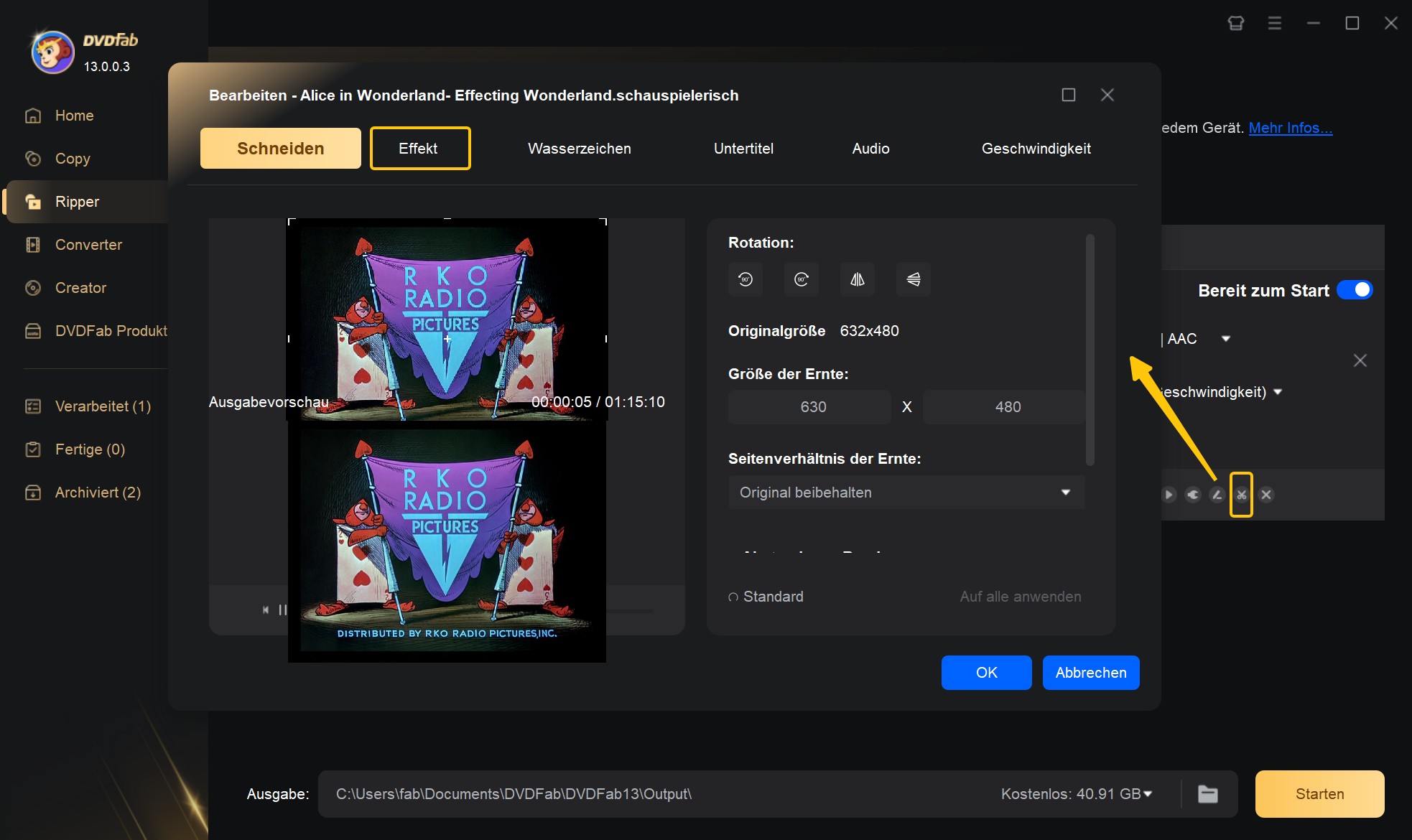Expand the AAC audio format dropdown
Image resolution: width=1412 pixels, height=840 pixels.
point(1225,339)
